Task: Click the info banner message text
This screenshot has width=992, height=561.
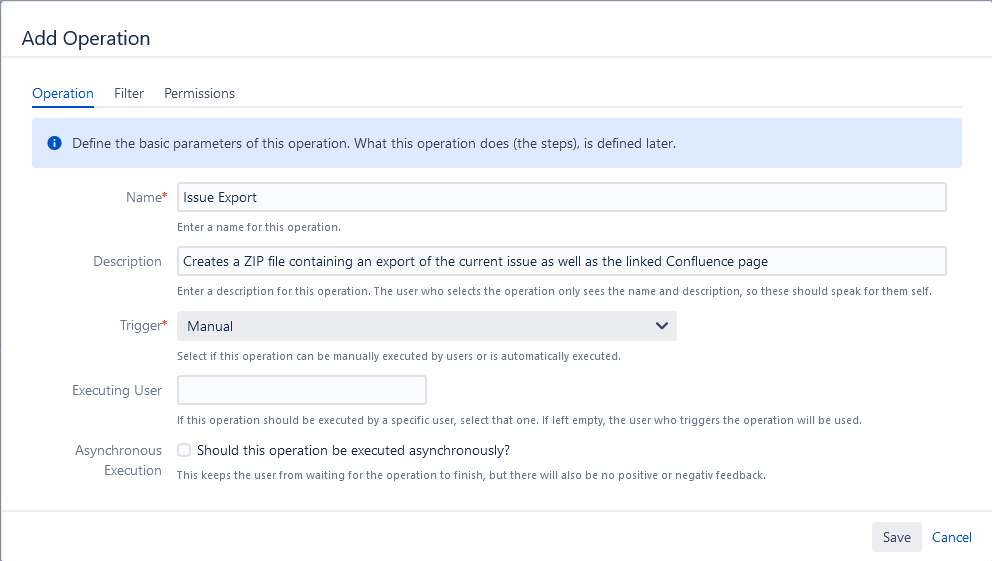Action: (374, 143)
